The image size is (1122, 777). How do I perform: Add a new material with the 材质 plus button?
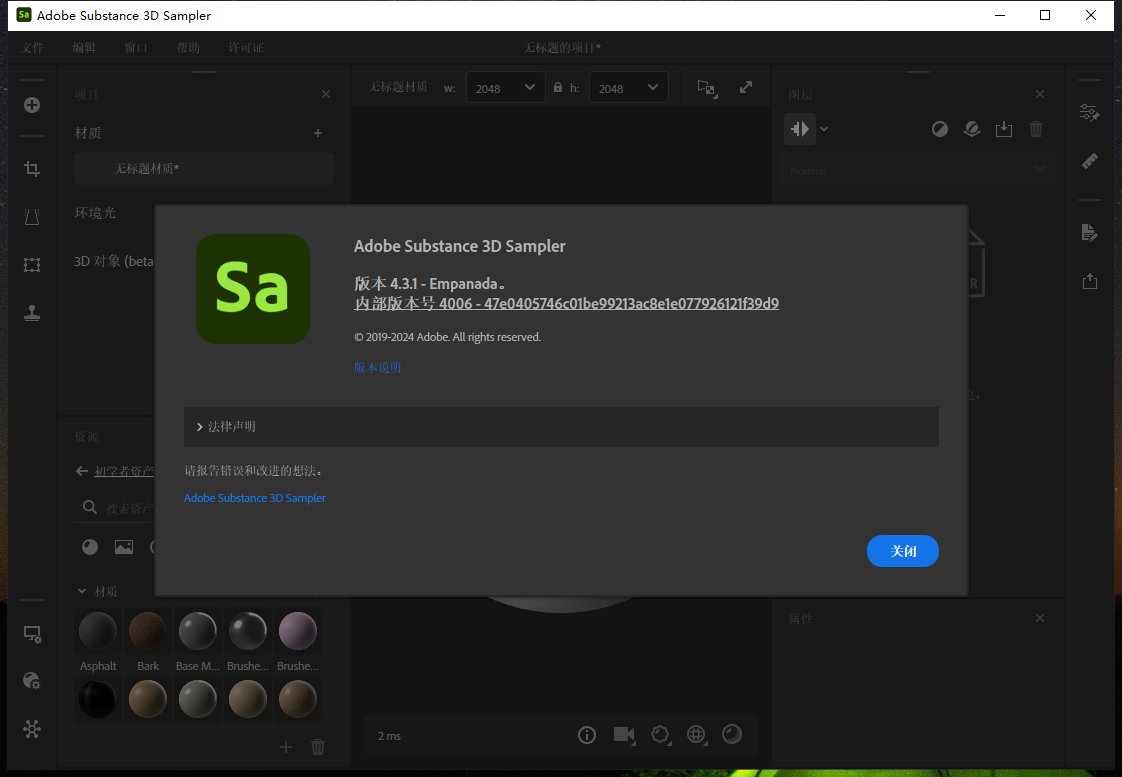[318, 133]
